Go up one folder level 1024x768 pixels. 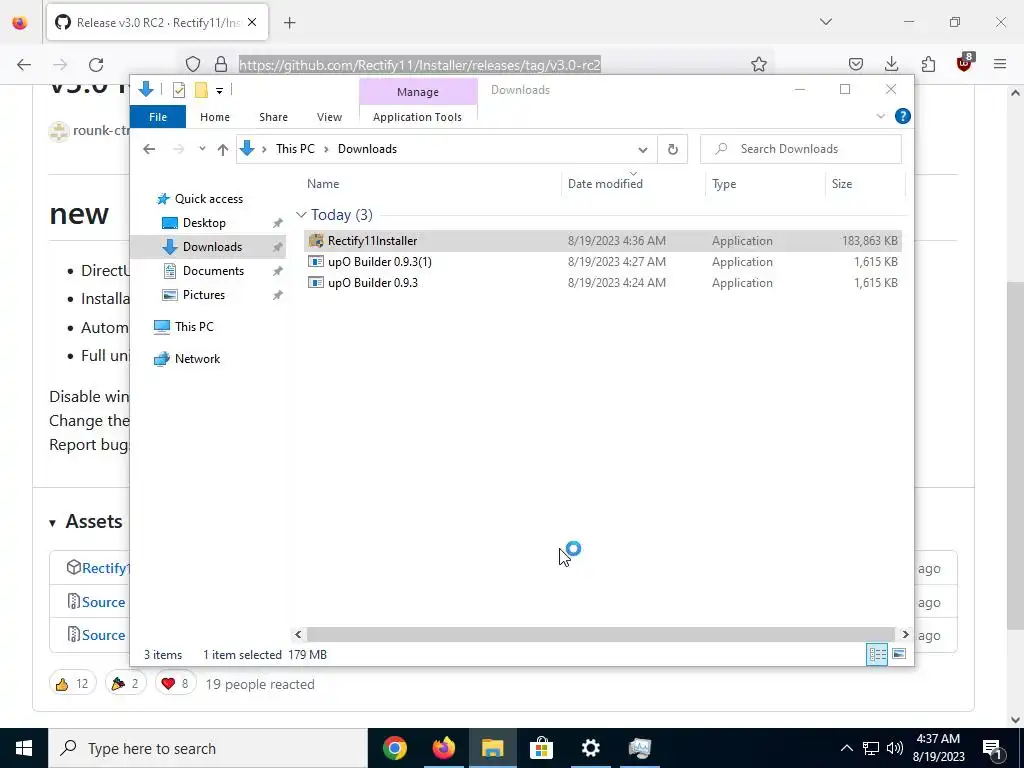tap(223, 150)
